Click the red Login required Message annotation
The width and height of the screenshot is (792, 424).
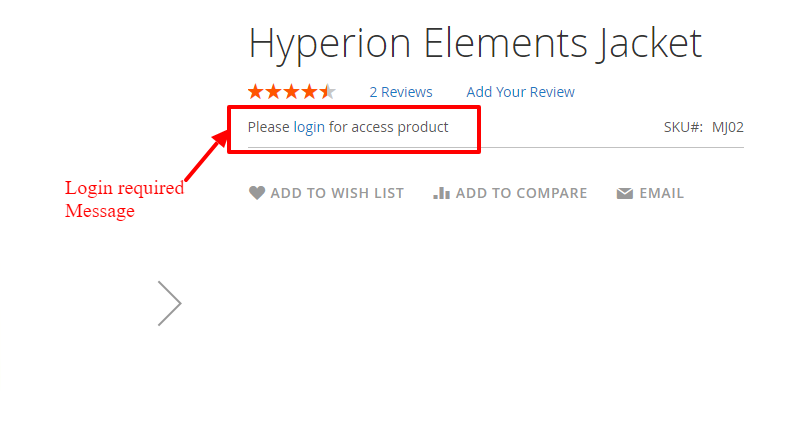pyautogui.click(x=123, y=199)
